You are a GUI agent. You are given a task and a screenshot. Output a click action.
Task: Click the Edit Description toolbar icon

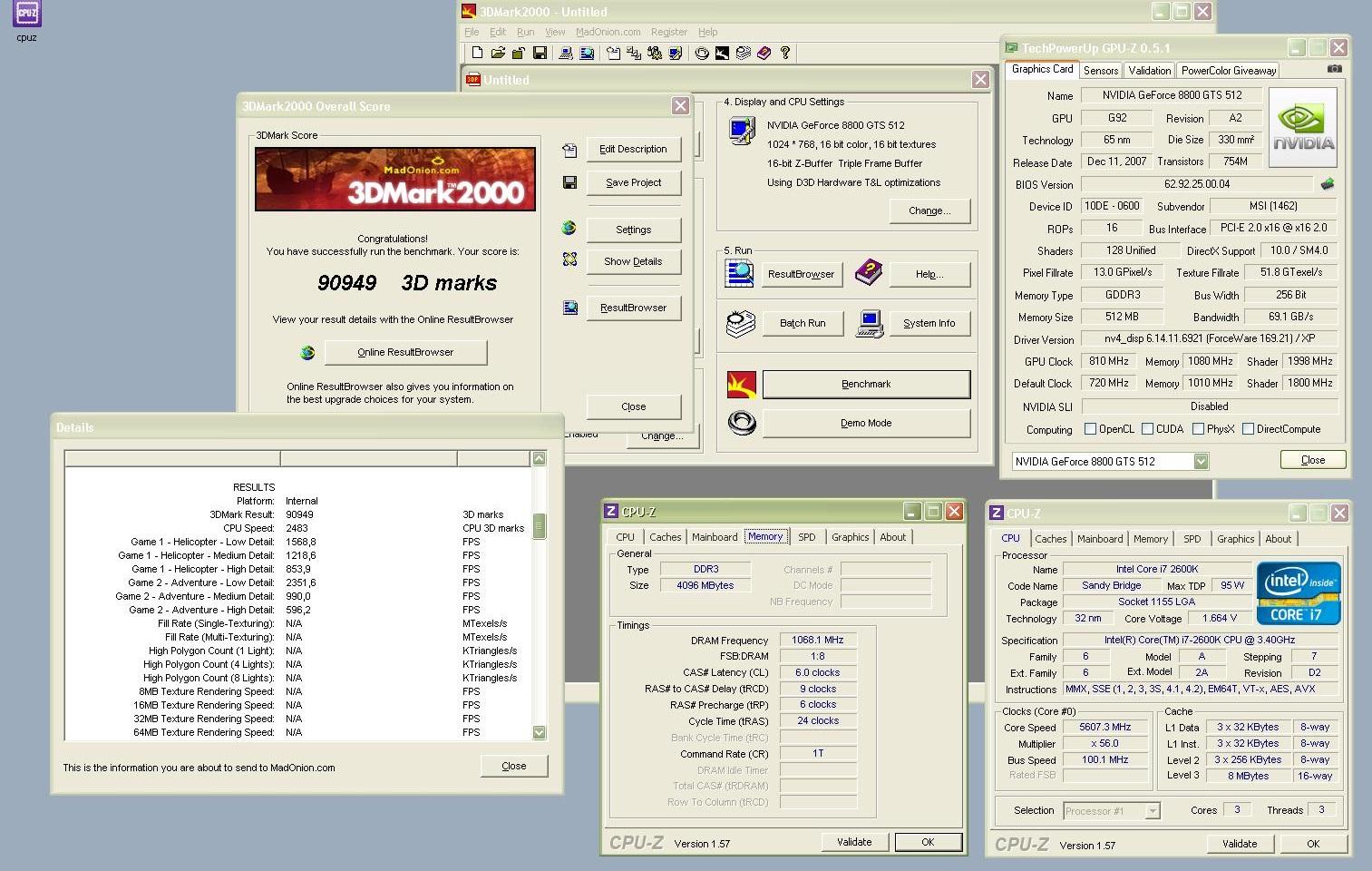tap(613, 53)
